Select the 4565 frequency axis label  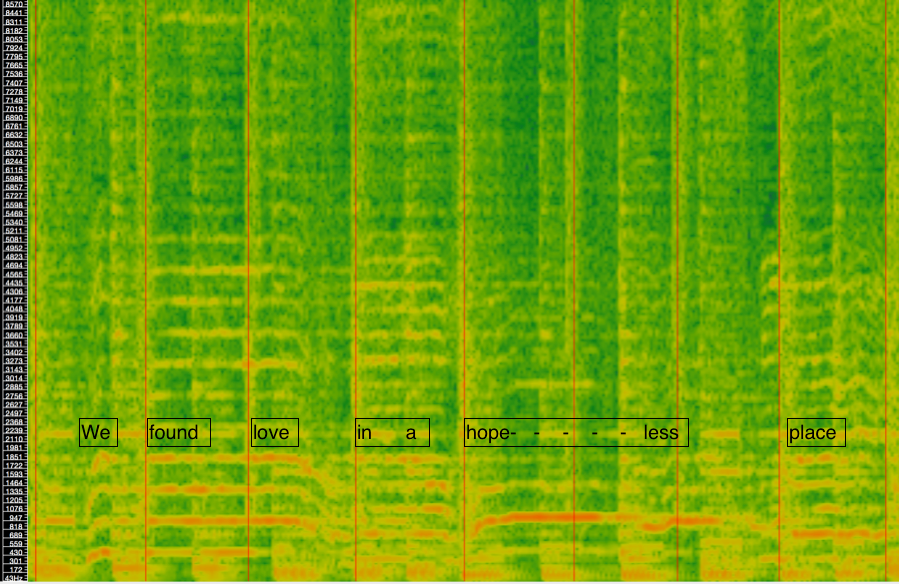point(14,274)
